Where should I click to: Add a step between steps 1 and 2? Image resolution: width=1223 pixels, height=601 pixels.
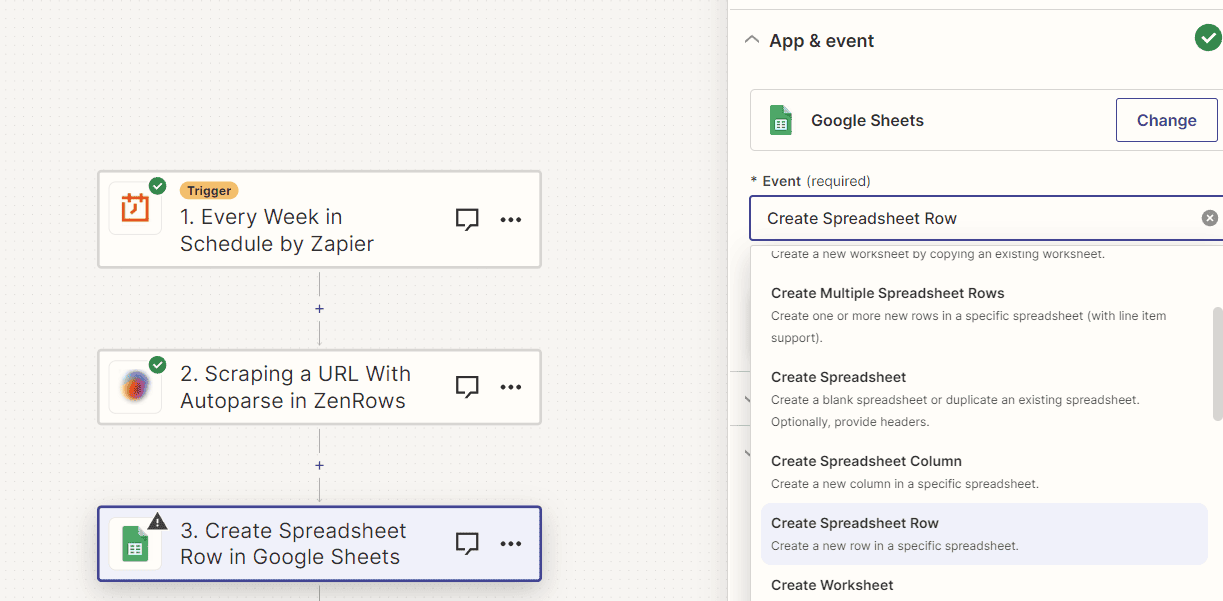(319, 309)
